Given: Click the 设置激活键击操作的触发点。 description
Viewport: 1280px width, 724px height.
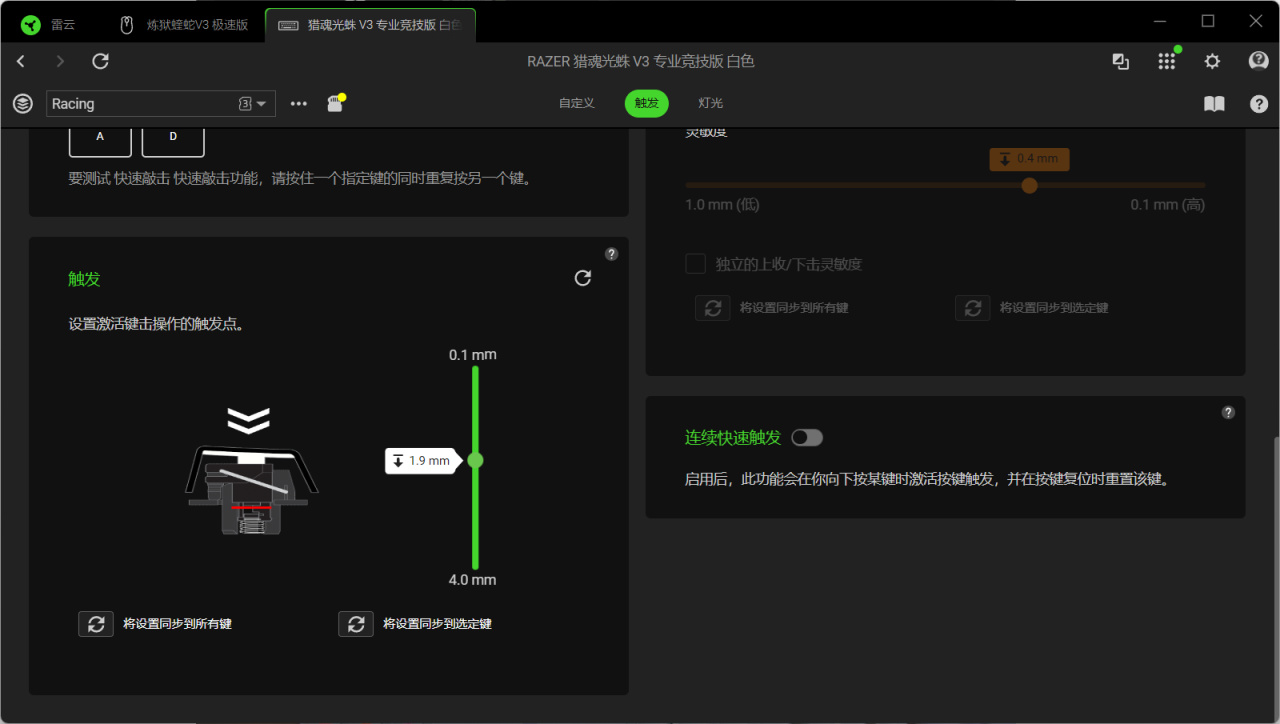Looking at the screenshot, I should point(157,324).
